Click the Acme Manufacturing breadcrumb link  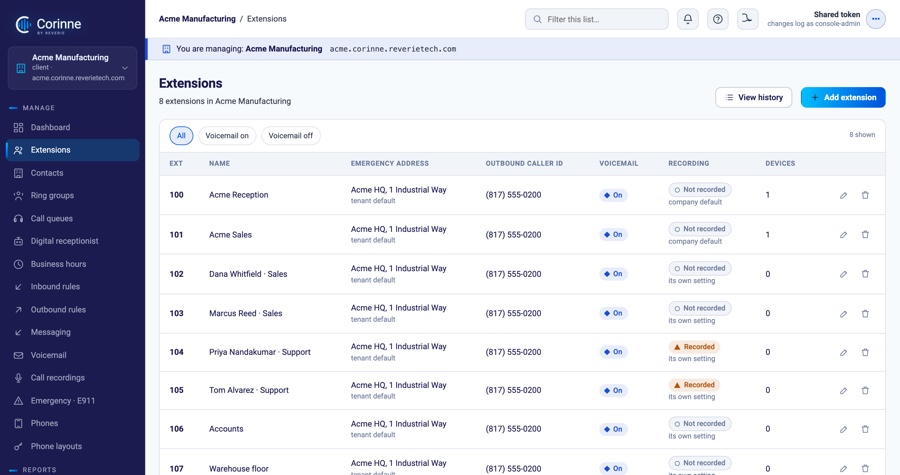coord(197,19)
